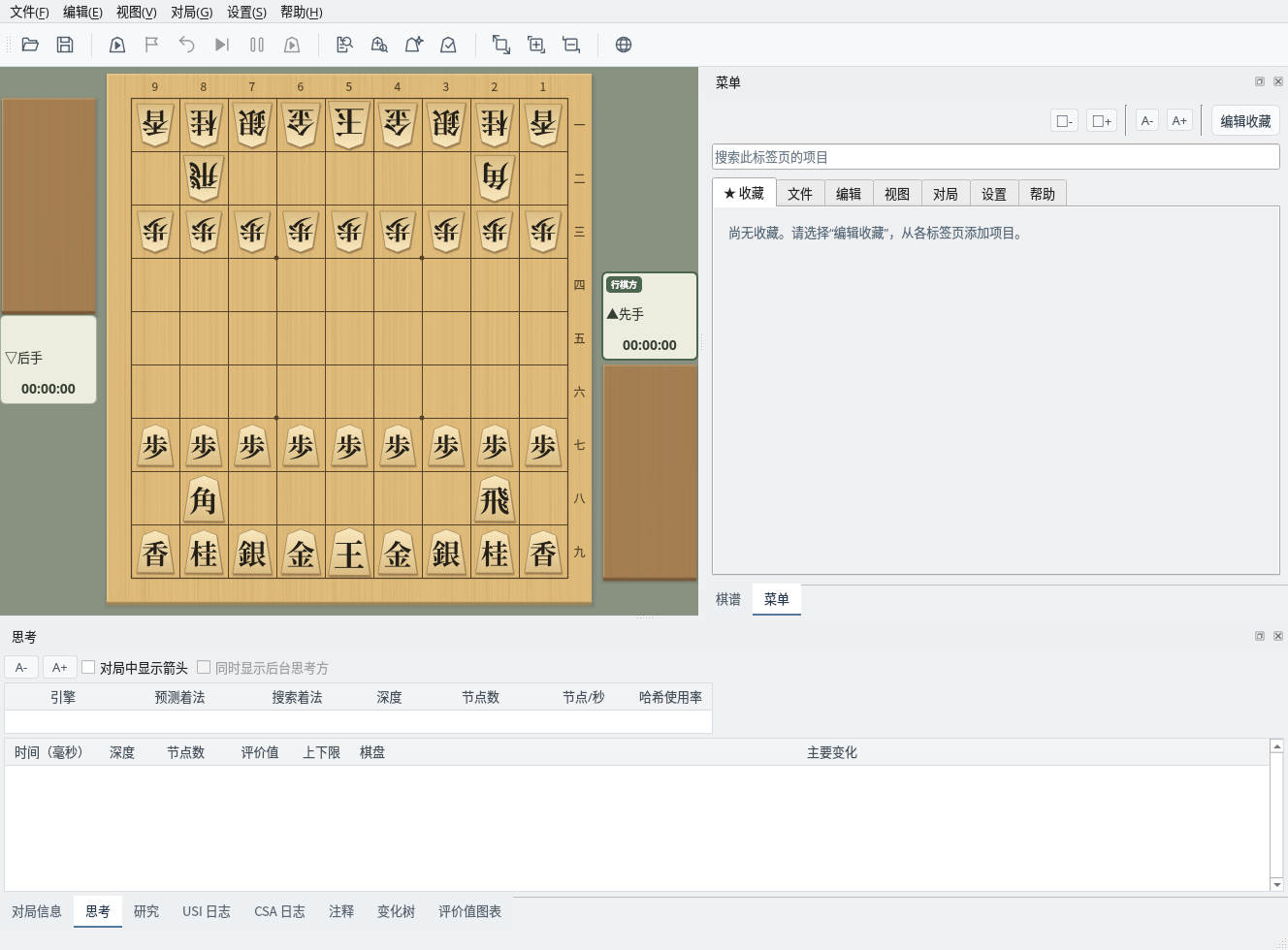
Task: Open the globe language icon
Action: 624,45
